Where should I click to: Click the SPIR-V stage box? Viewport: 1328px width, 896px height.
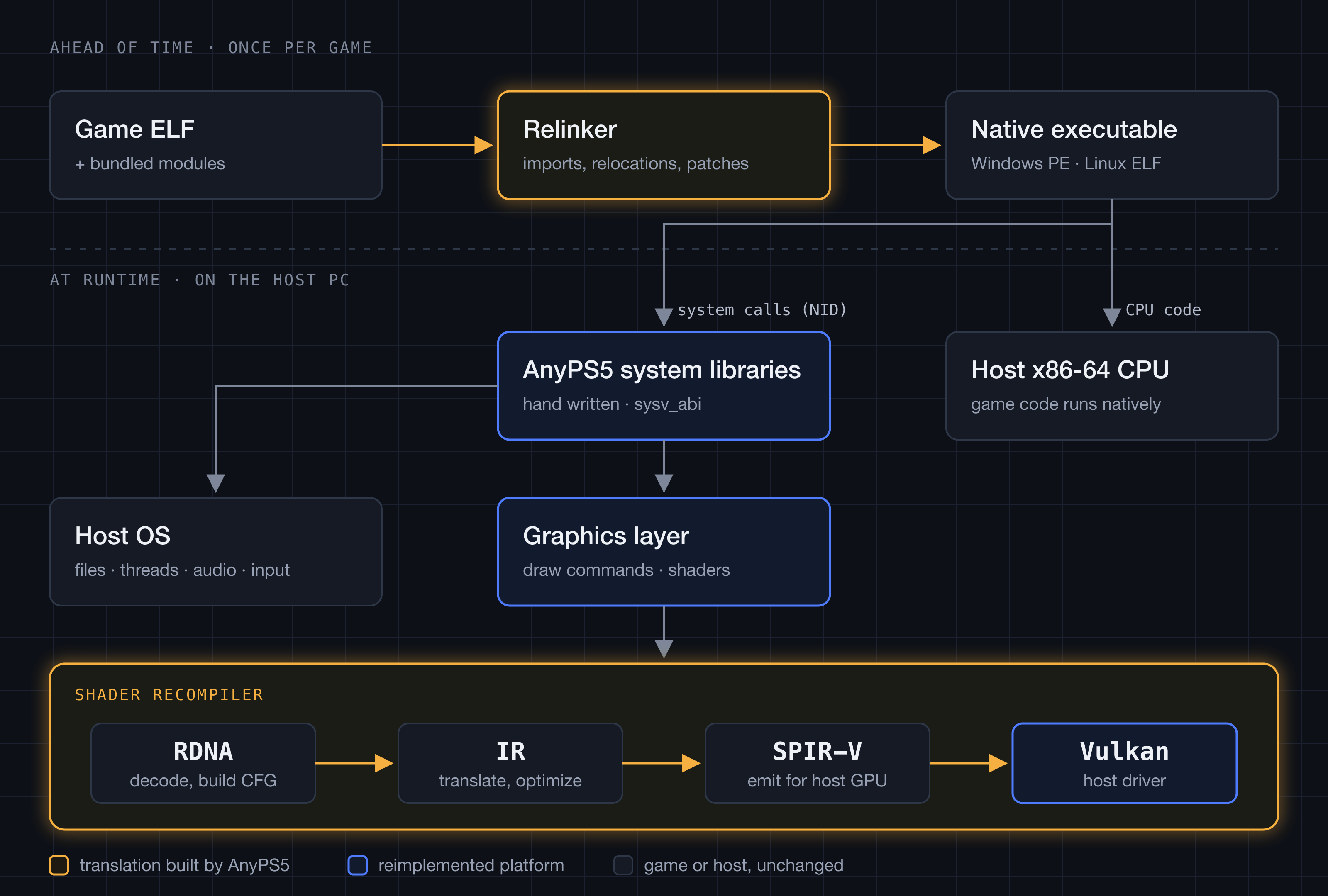pos(817,764)
